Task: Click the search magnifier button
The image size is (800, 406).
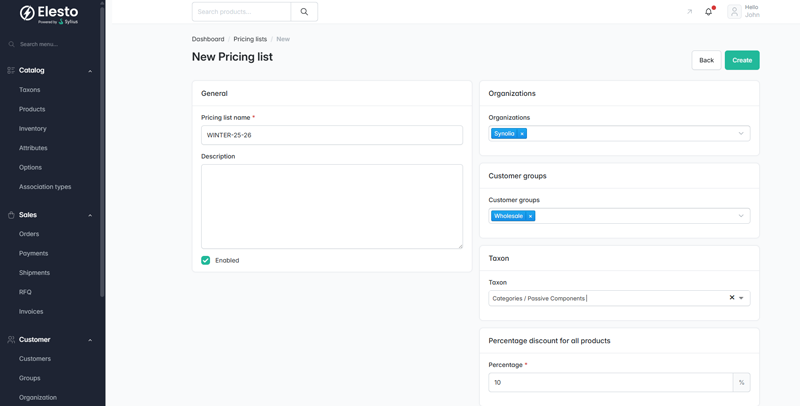Action: pyautogui.click(x=304, y=12)
